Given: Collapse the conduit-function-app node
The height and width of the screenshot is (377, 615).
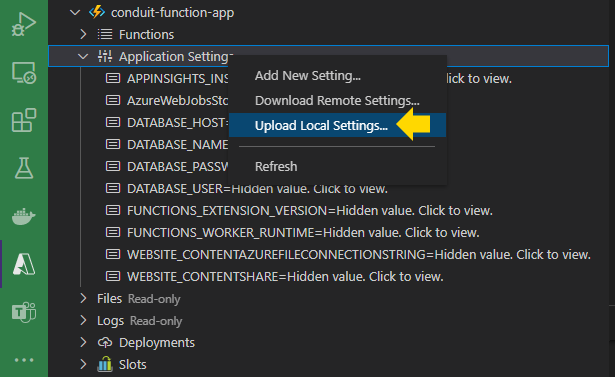Looking at the screenshot, I should click(75, 13).
